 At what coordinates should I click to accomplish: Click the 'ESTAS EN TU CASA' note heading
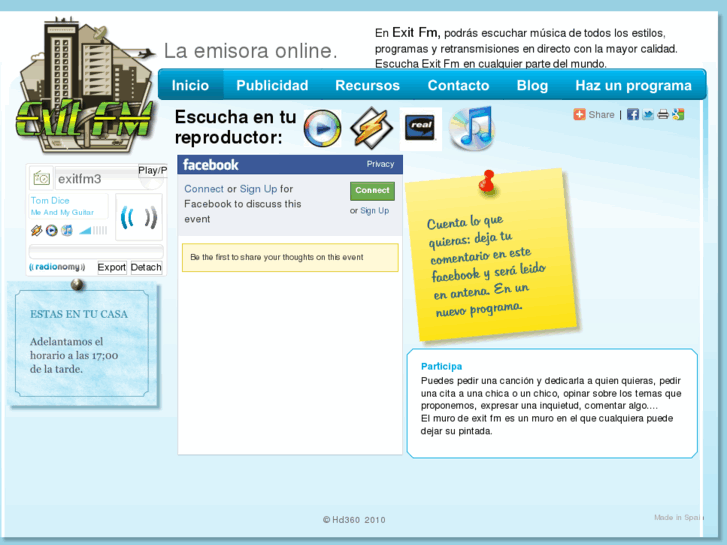click(79, 314)
